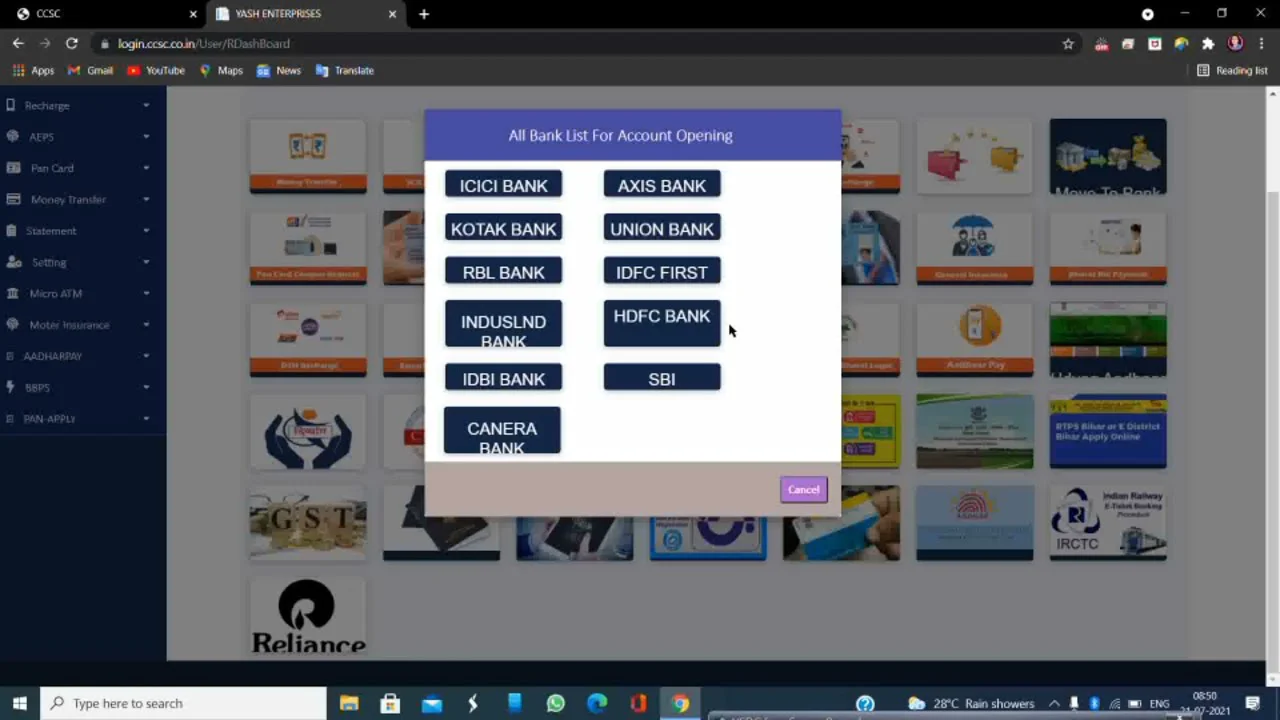Open the Apps bookmark shortcut
1280x720 pixels.
33,70
